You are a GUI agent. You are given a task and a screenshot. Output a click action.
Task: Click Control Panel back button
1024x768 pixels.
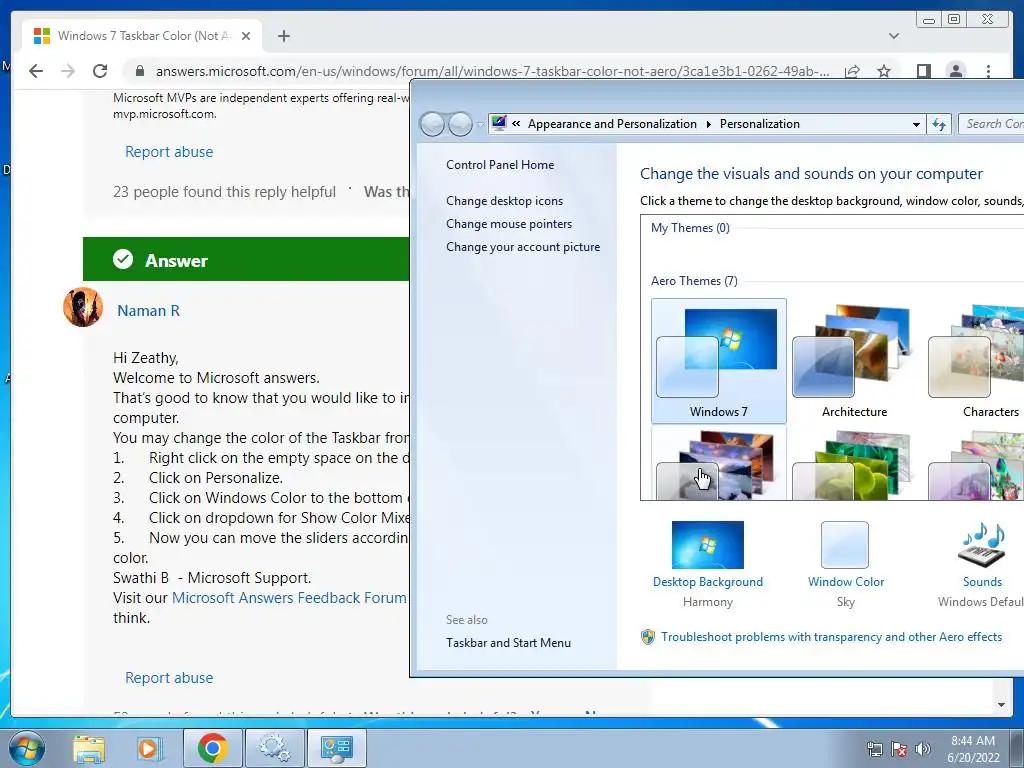click(432, 123)
